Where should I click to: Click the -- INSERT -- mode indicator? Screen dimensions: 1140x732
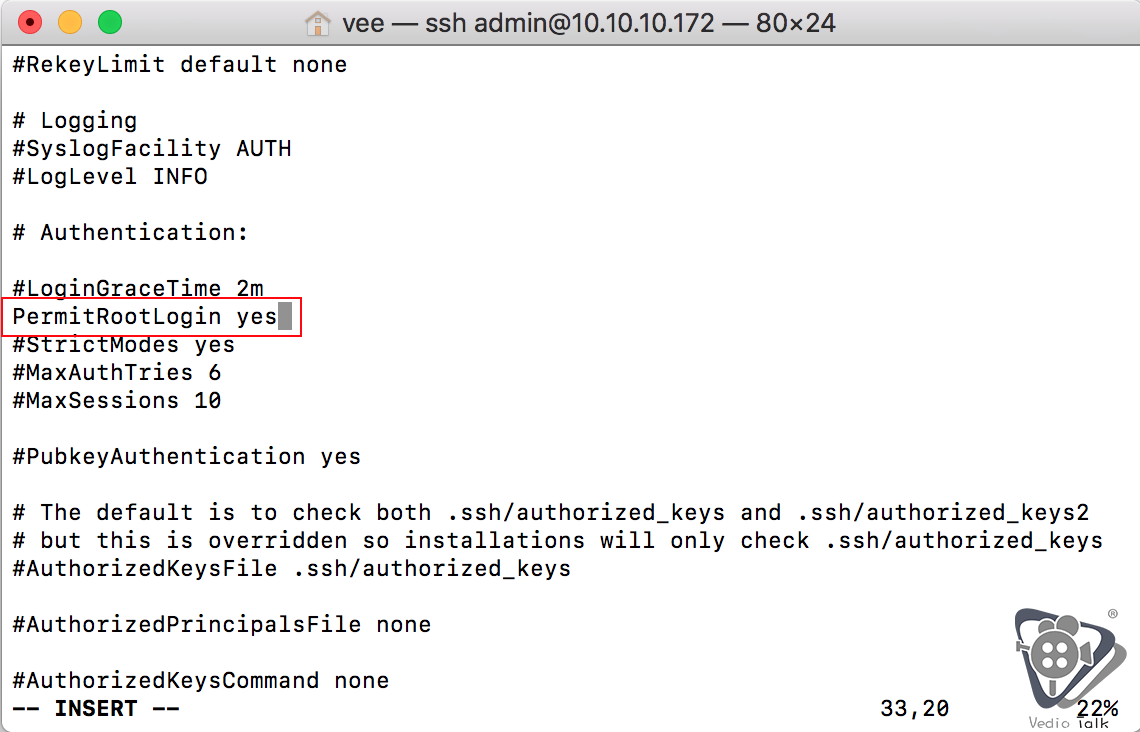96,709
